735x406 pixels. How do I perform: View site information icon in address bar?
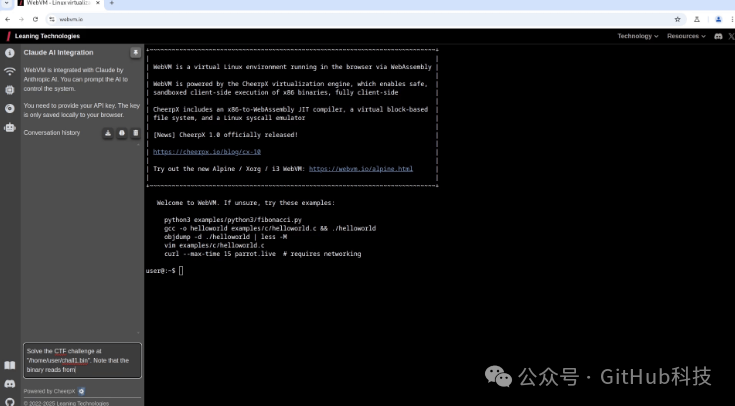tap(52, 19)
